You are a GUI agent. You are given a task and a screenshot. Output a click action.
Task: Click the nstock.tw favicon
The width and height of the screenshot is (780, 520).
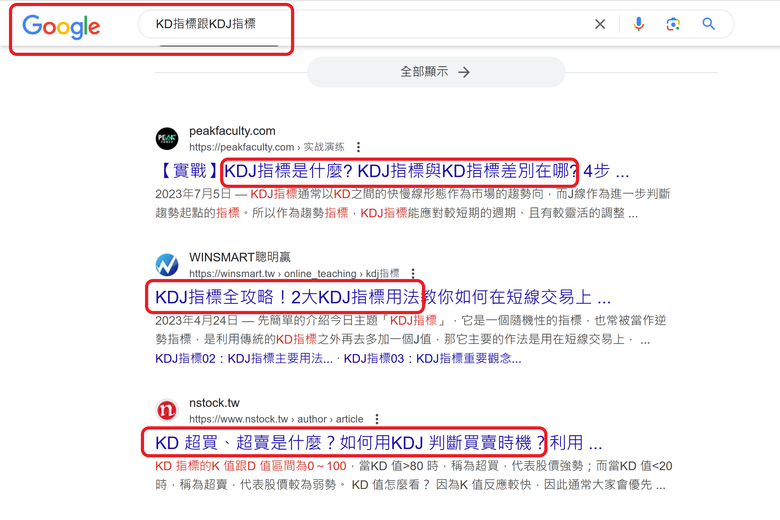[167, 411]
